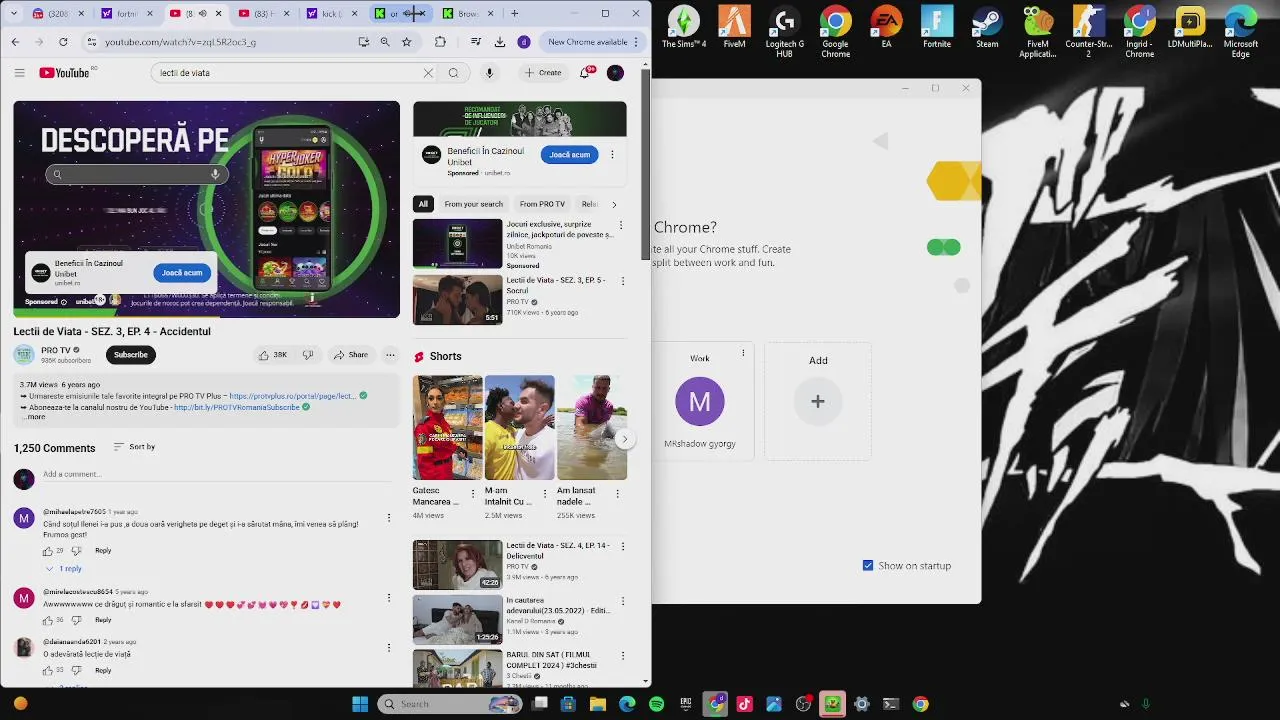Screen dimensions: 1280x720
Task: Launch Spotify from the taskbar
Action: pos(656,704)
